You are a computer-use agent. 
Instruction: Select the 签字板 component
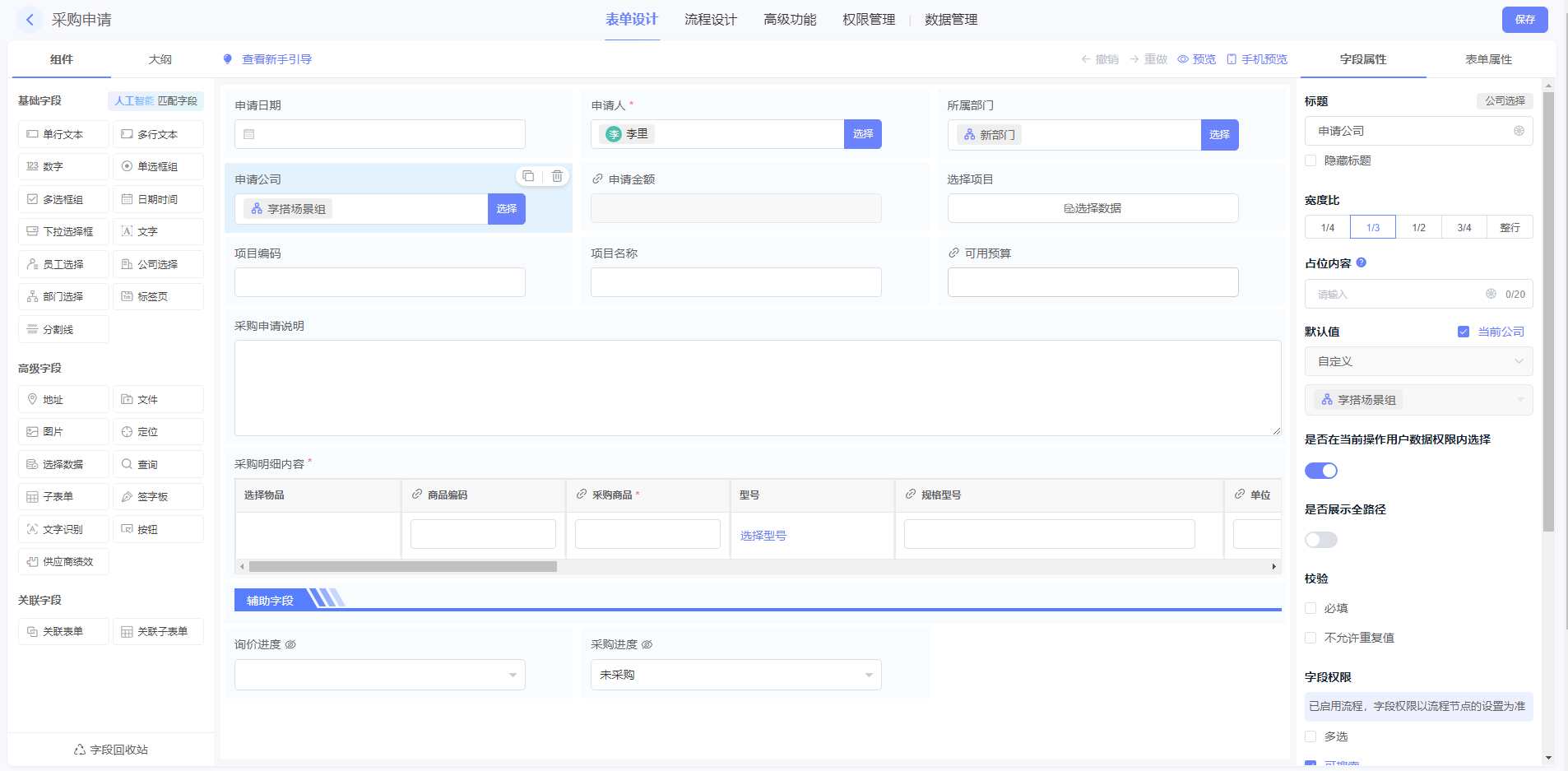(158, 497)
